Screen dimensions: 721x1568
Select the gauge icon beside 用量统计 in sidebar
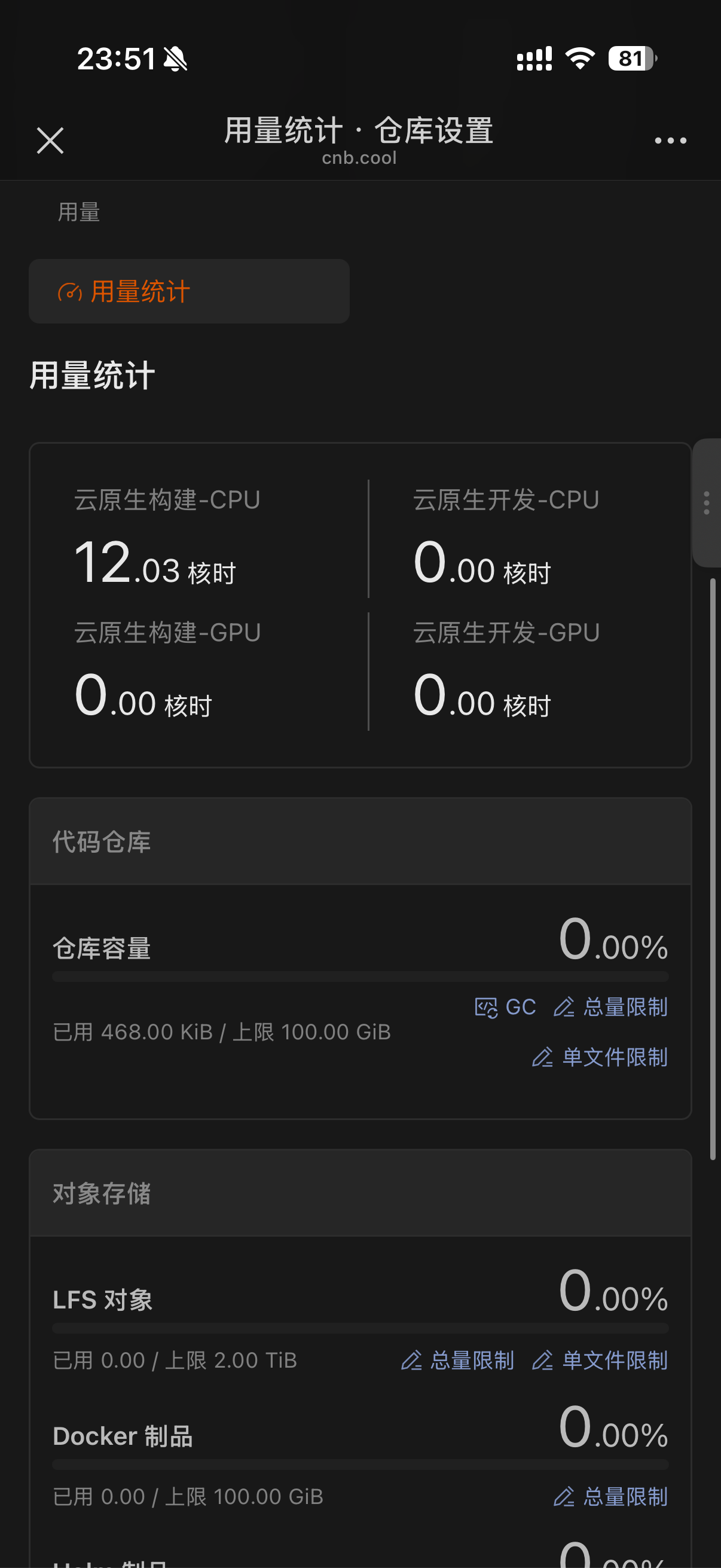pos(70,291)
